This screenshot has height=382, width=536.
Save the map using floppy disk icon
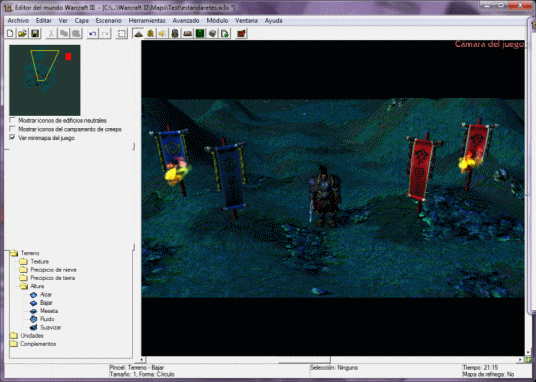click(35, 33)
